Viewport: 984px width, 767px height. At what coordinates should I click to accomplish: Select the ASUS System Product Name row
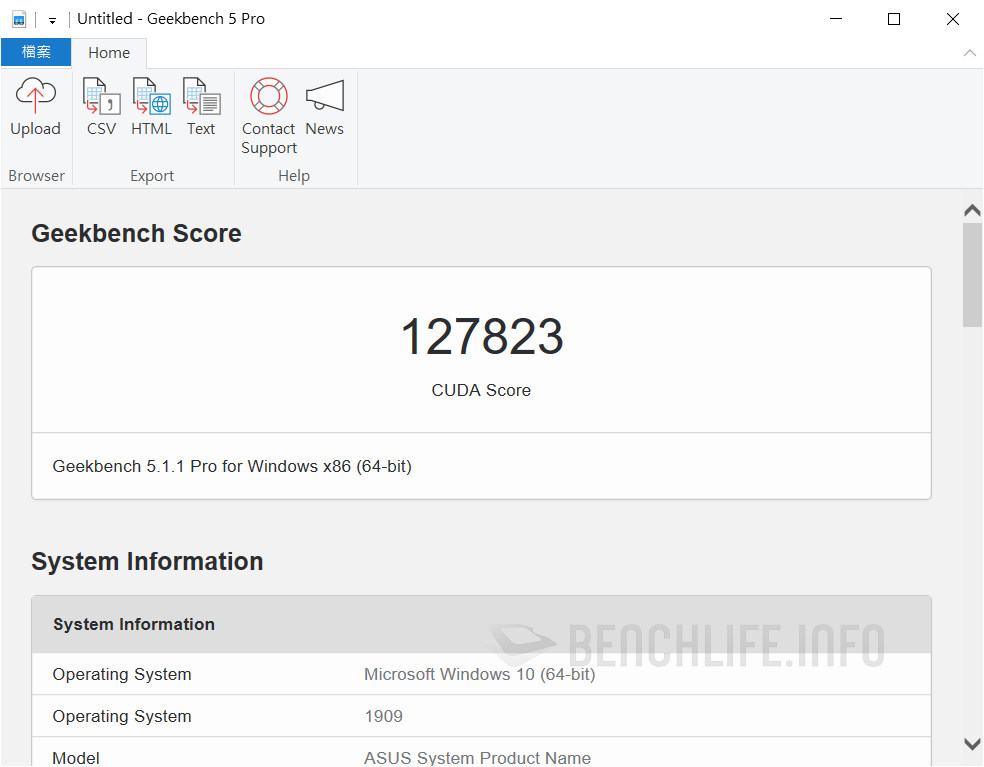477,757
